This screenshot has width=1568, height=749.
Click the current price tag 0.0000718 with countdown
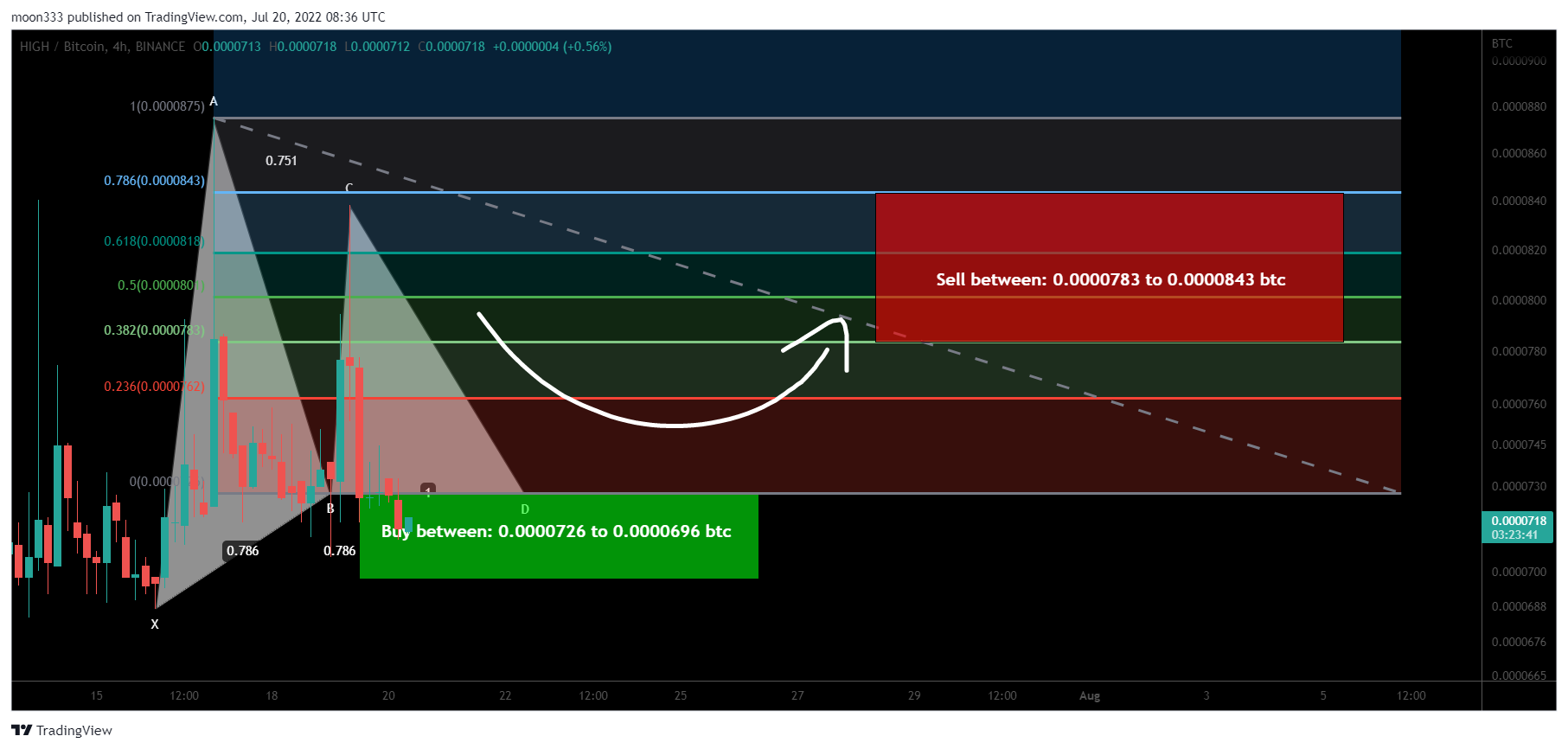[1519, 528]
